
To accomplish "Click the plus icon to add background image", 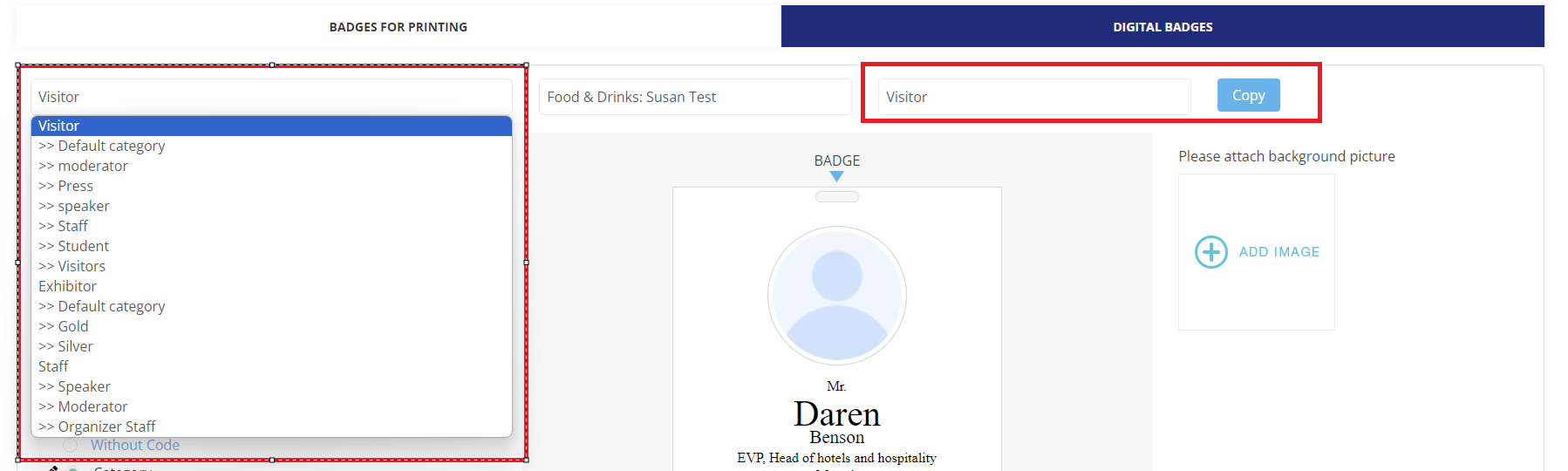I will (1210, 252).
